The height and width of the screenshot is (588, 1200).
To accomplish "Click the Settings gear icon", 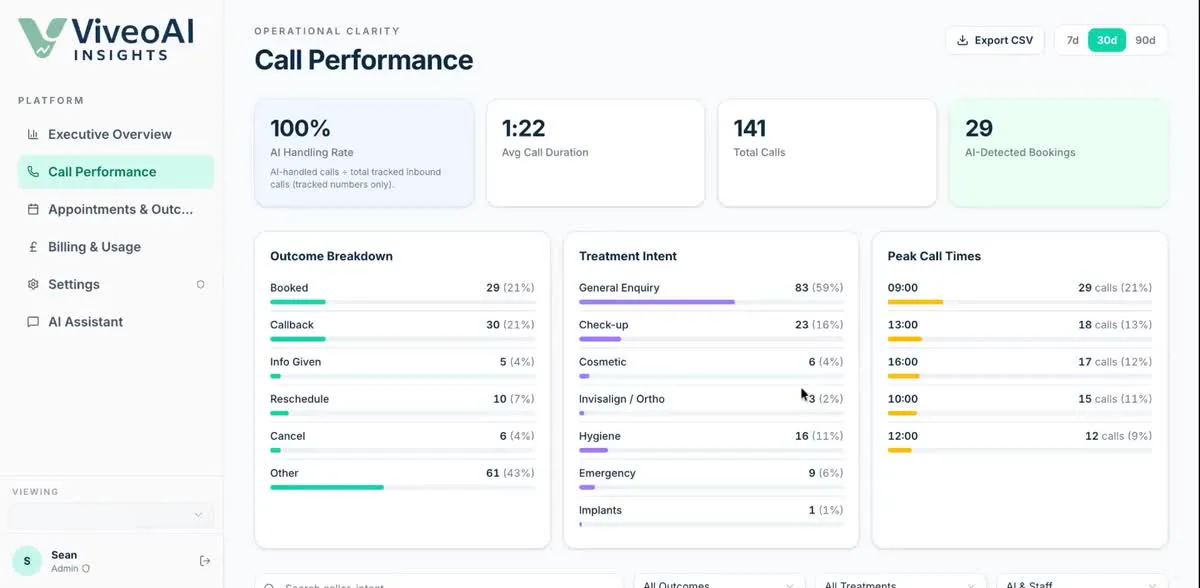I will pyautogui.click(x=33, y=284).
